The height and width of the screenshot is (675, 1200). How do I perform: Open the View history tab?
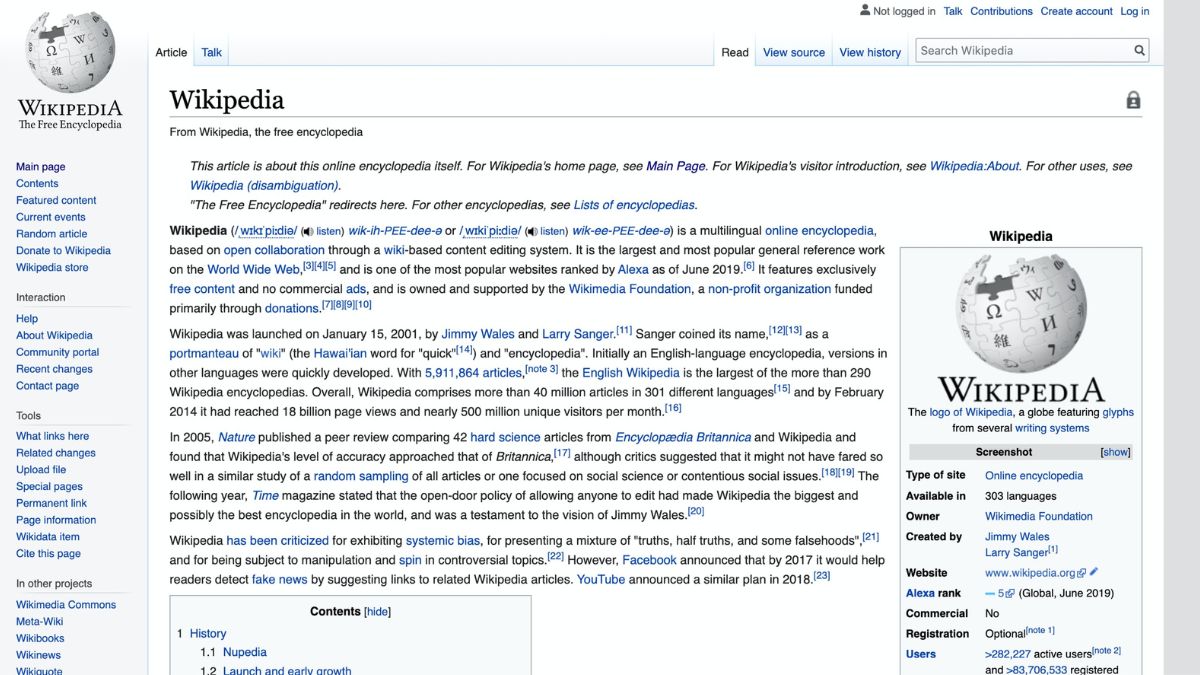click(870, 52)
